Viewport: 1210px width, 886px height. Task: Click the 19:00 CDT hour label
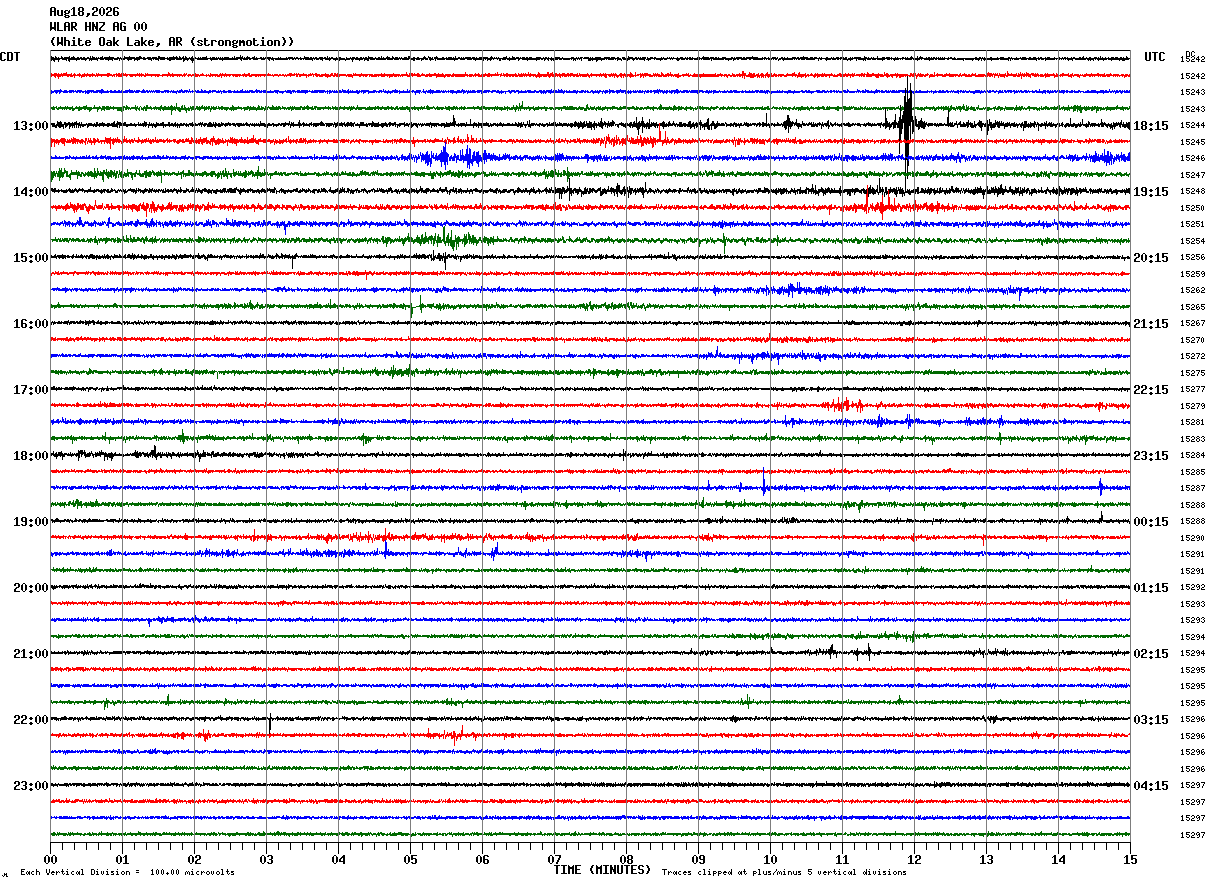click(x=30, y=522)
